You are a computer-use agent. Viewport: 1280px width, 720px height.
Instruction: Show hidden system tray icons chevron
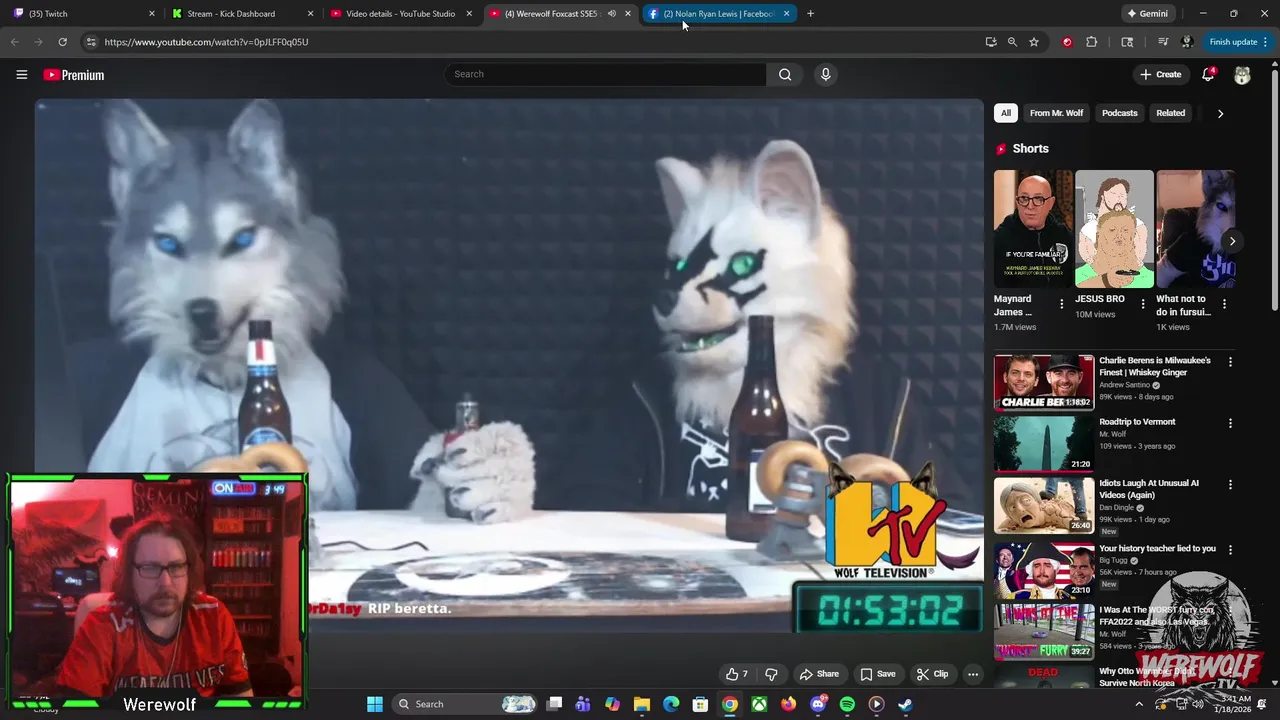coord(1138,704)
